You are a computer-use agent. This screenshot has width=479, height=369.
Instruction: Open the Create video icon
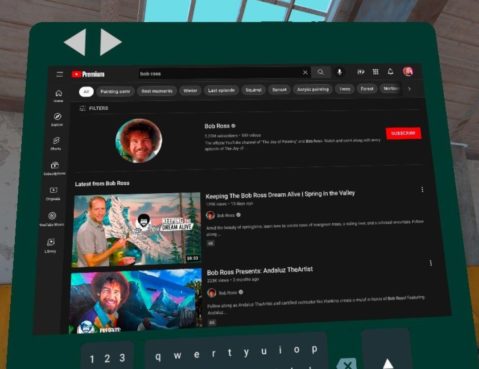click(361, 72)
